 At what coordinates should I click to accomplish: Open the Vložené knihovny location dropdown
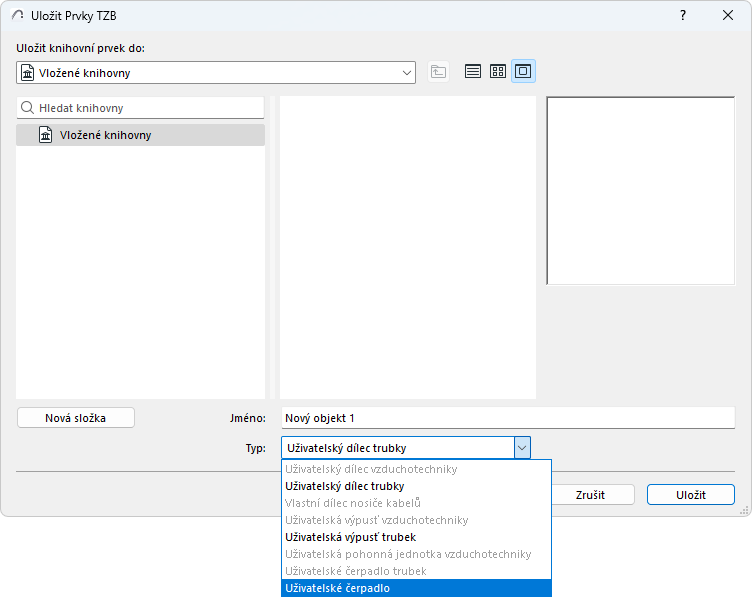pos(216,73)
